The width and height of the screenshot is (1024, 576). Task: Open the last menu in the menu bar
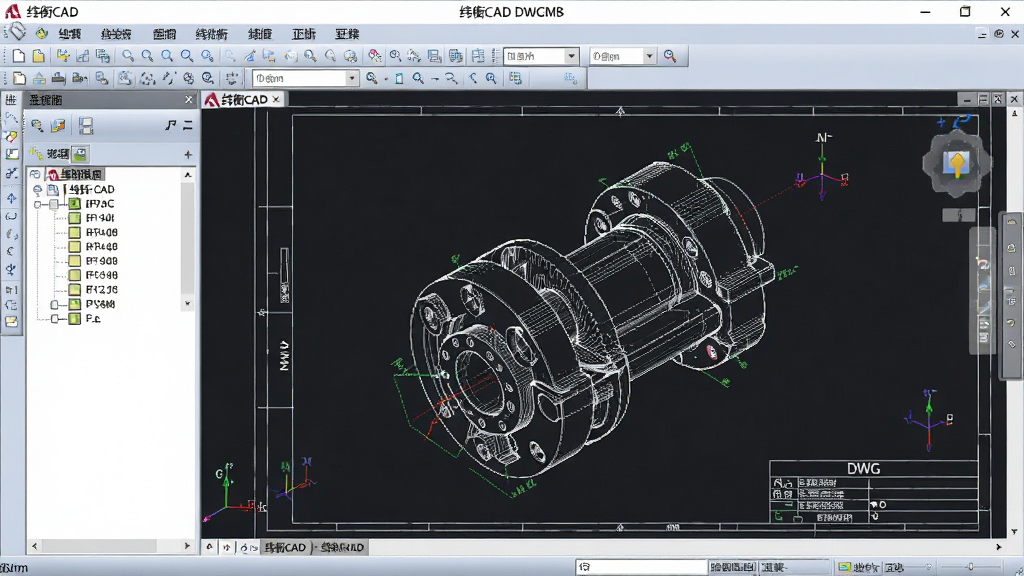pos(347,34)
